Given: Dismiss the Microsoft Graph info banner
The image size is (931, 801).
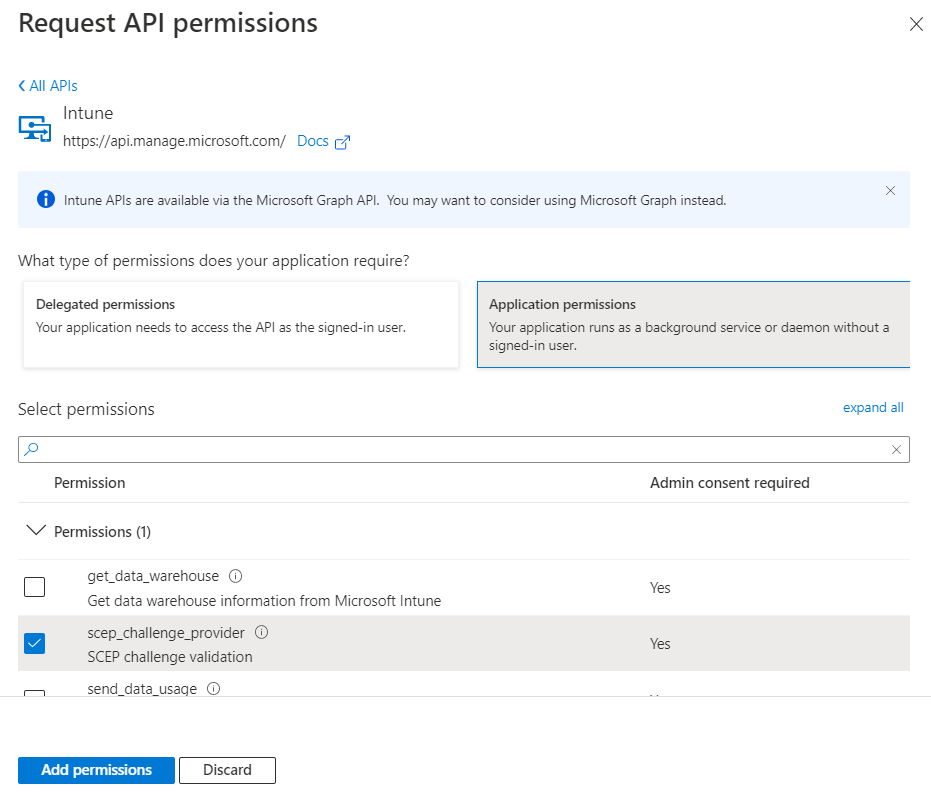Looking at the screenshot, I should 890,191.
